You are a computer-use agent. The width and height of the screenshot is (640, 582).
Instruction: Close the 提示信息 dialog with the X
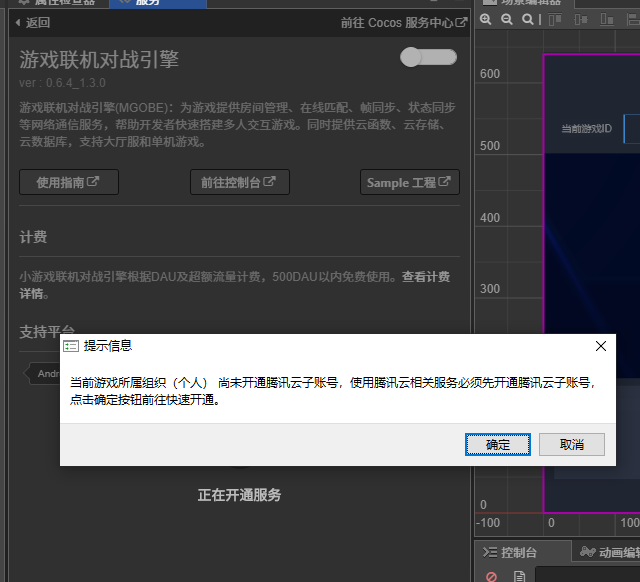click(x=600, y=346)
